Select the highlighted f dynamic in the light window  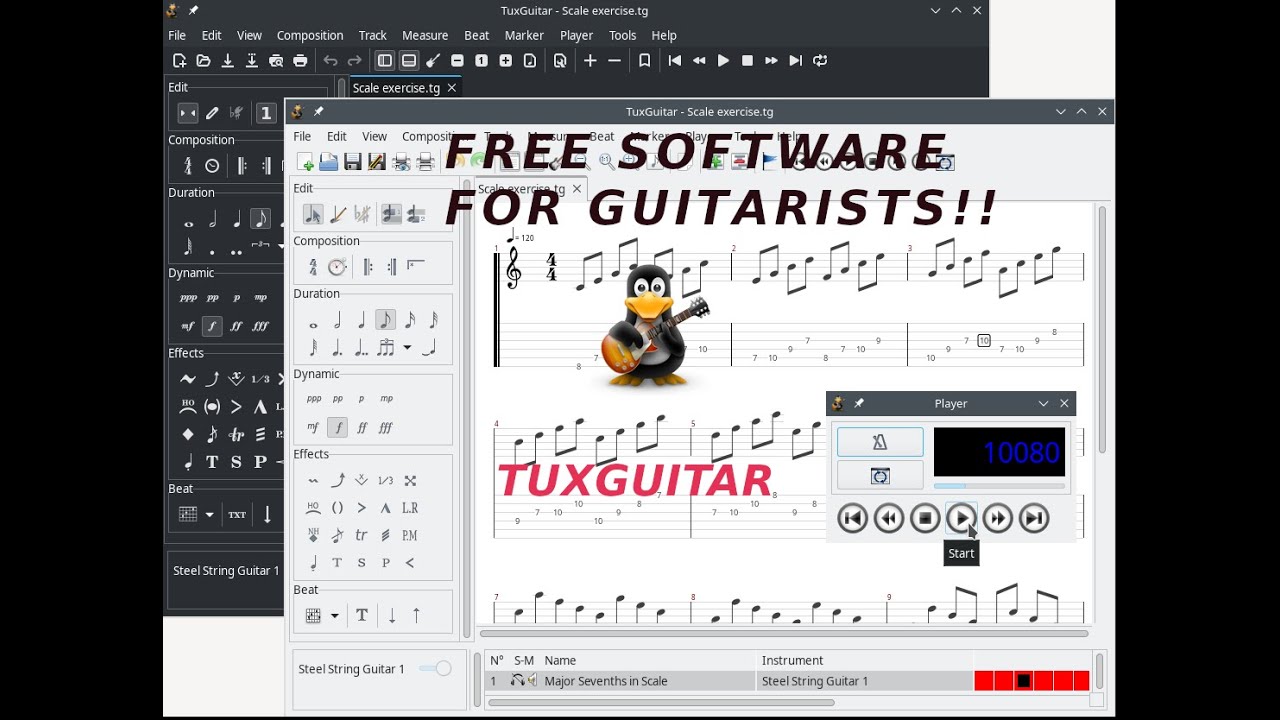pyautogui.click(x=338, y=427)
